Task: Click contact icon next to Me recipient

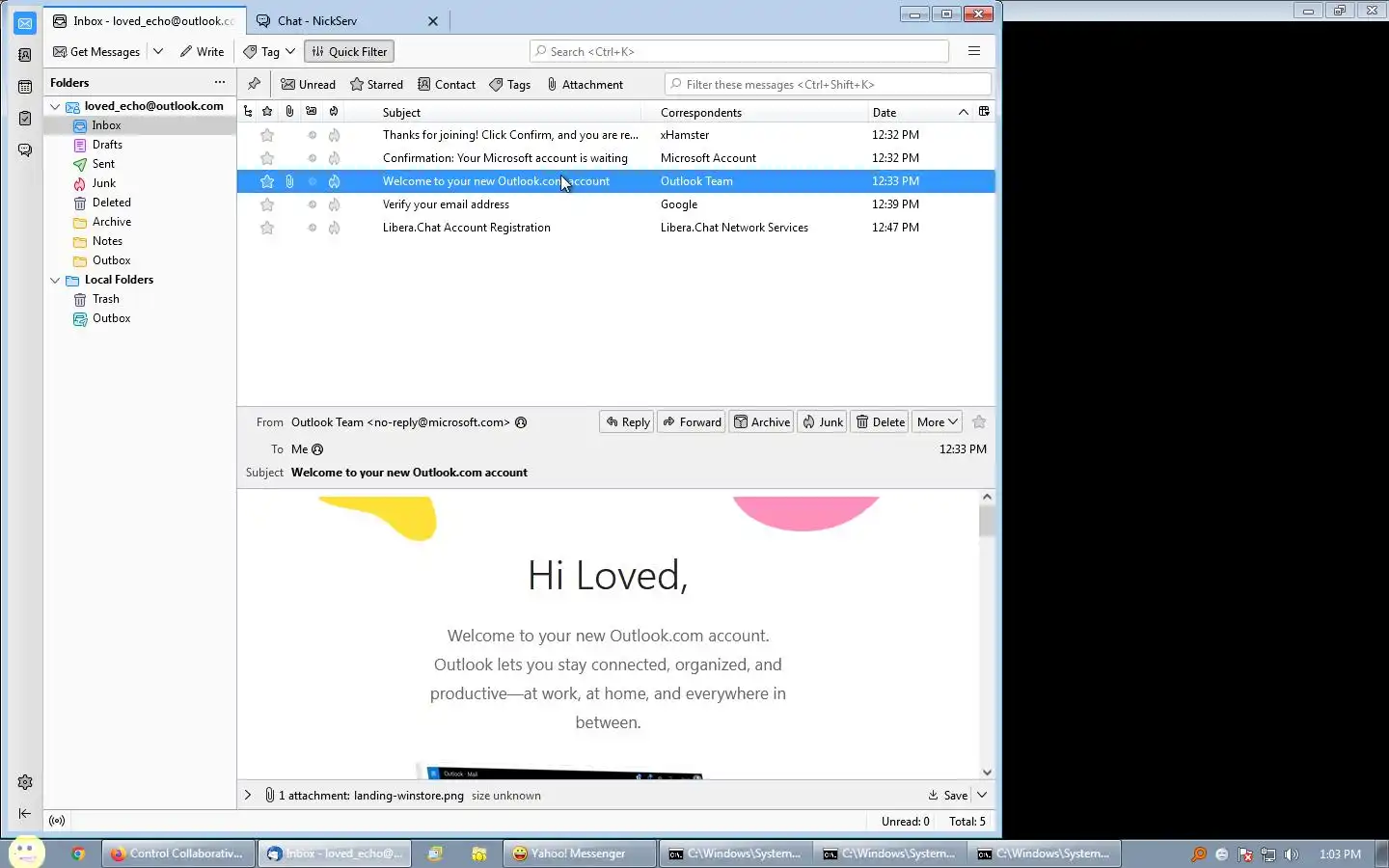Action: [x=317, y=449]
